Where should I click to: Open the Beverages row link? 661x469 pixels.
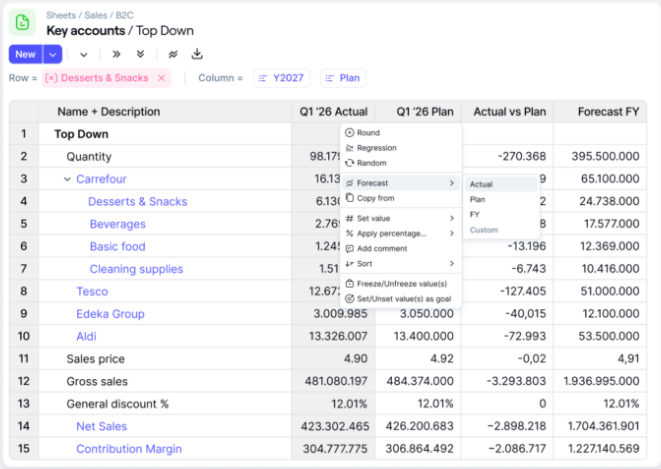click(118, 224)
